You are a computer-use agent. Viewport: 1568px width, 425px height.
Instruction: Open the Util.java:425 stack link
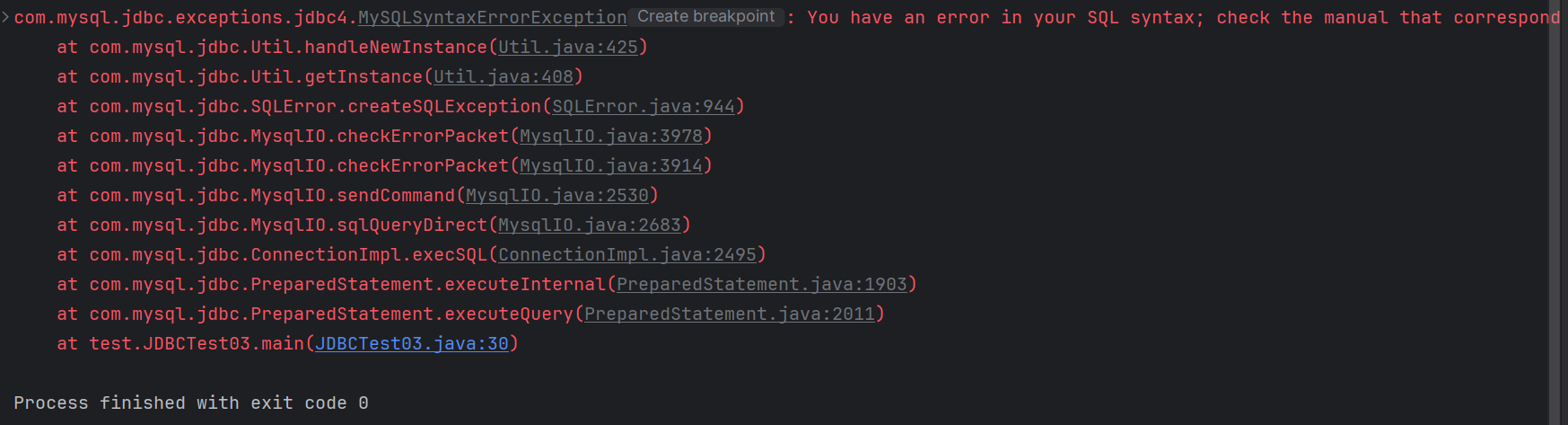tap(567, 47)
